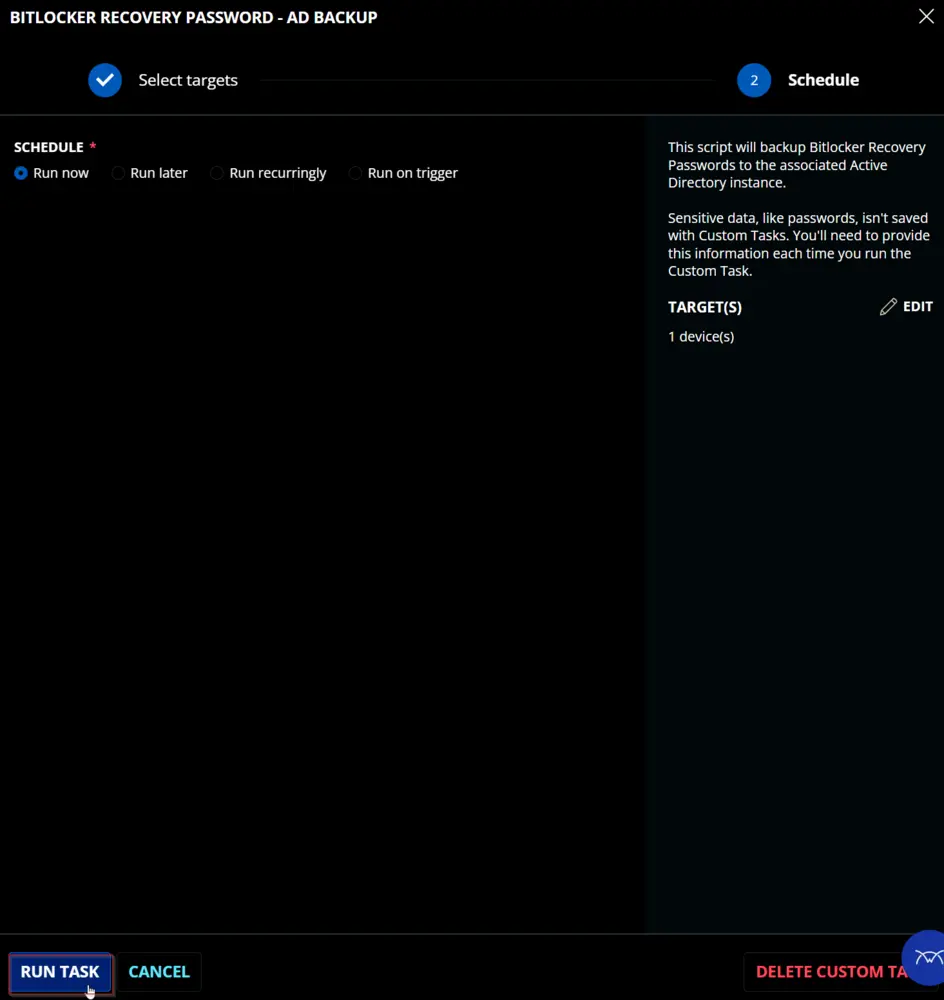Click the dialog title Bitlocker Recovery Password
Viewport: 944px width, 1000px height.
[193, 17]
